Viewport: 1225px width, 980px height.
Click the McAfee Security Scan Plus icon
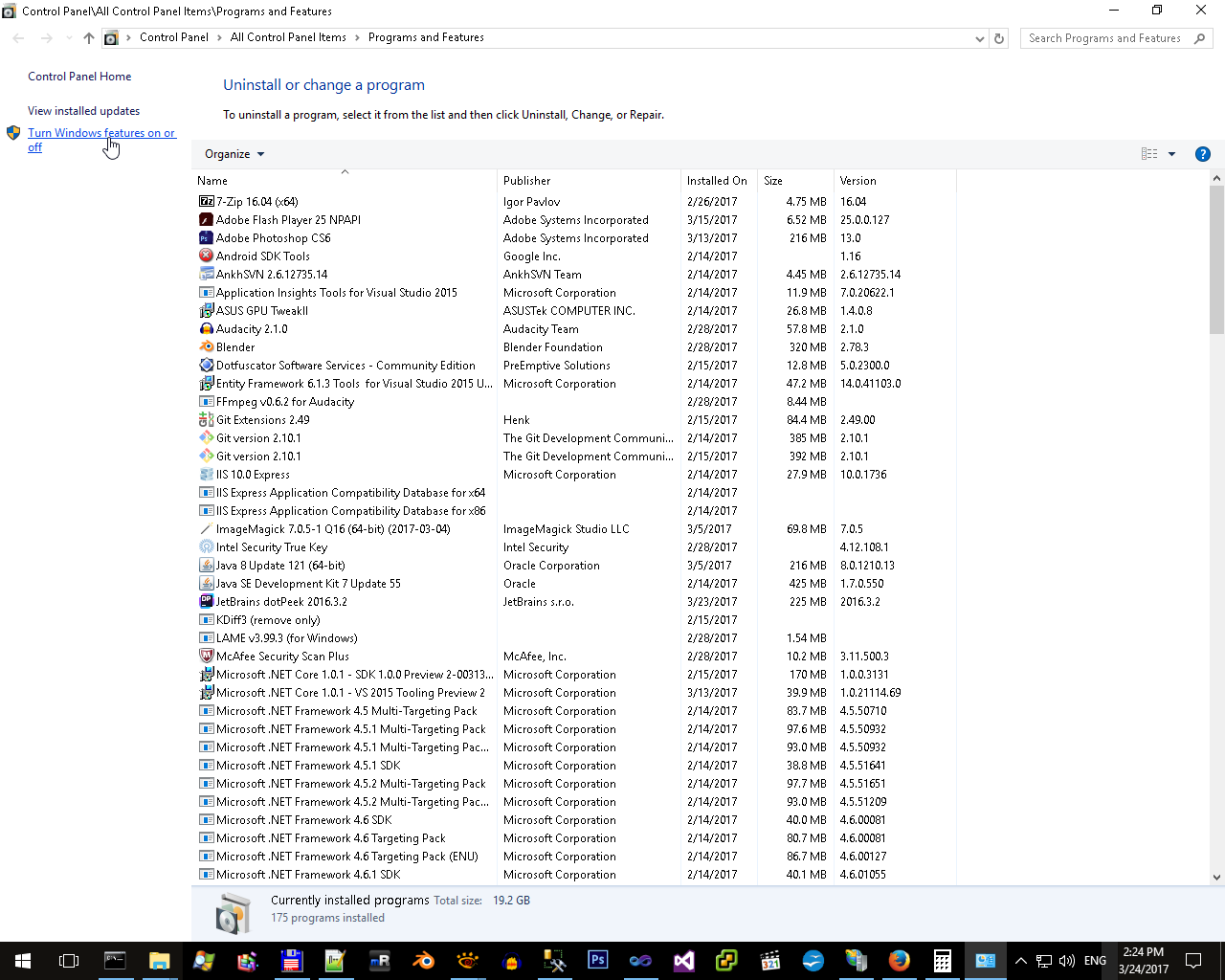coord(206,657)
